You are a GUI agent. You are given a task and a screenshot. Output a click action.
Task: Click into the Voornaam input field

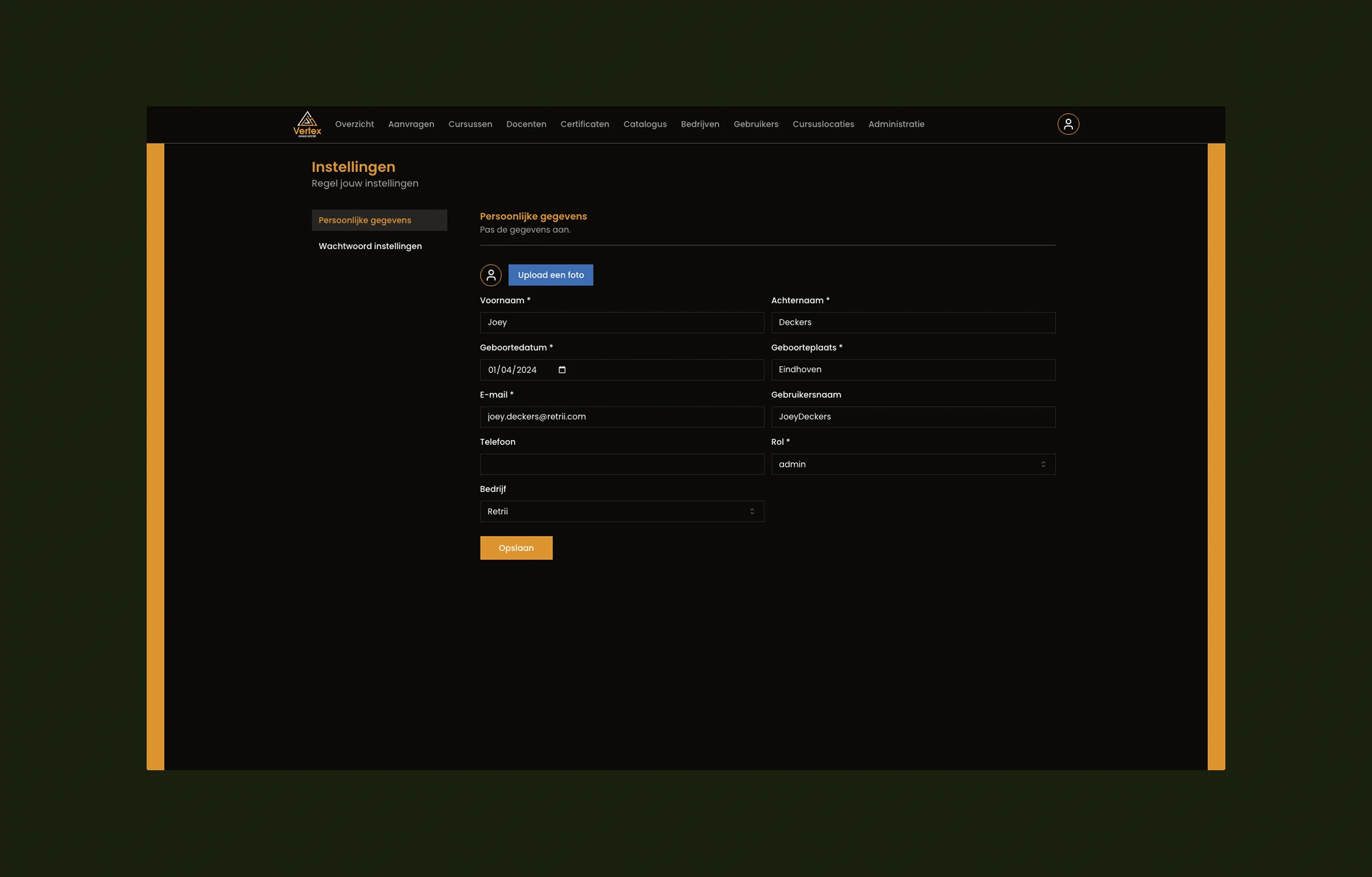622,323
